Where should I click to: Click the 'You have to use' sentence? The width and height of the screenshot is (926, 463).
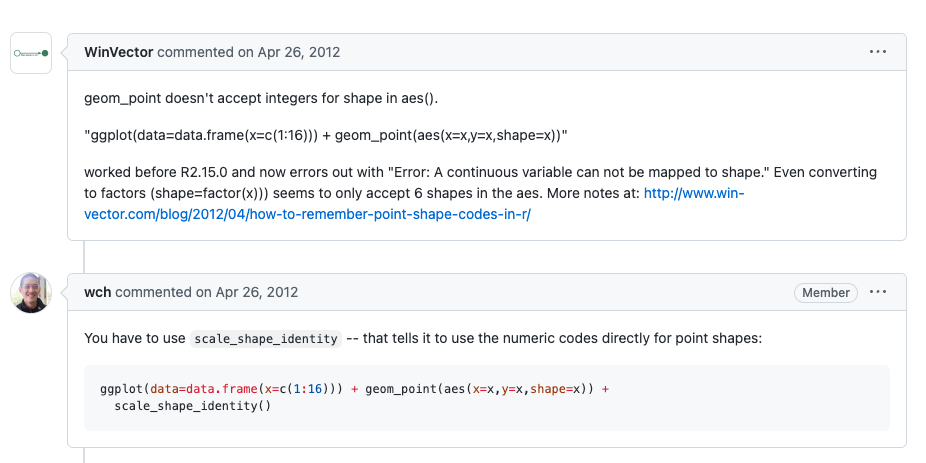(423, 339)
